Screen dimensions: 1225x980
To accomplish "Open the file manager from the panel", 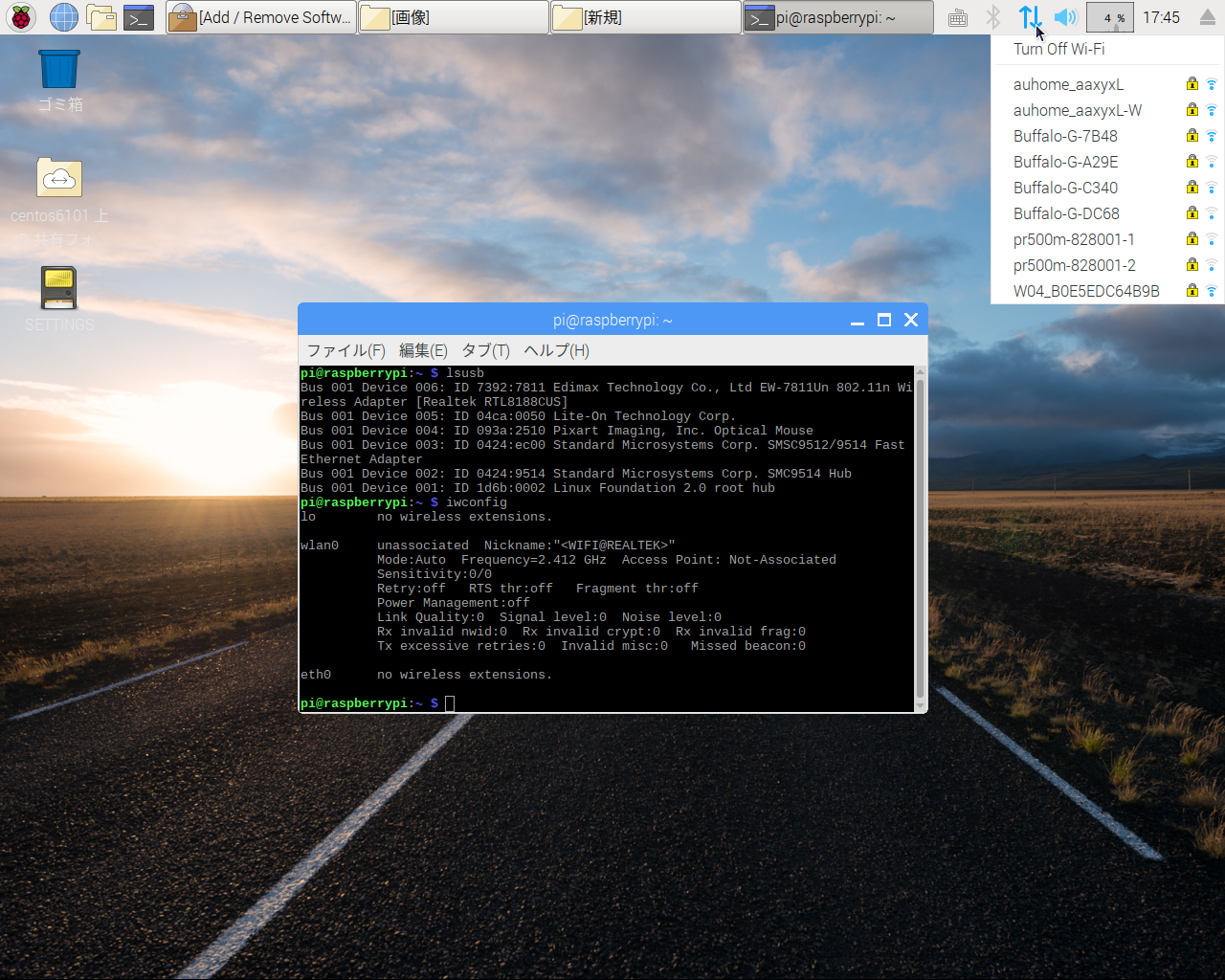I will tap(100, 17).
